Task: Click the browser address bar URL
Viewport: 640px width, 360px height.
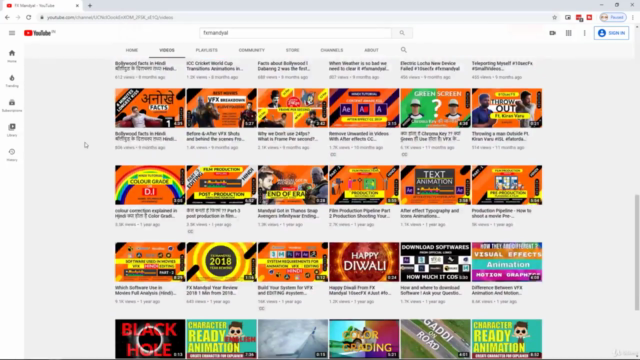Action: (x=110, y=17)
